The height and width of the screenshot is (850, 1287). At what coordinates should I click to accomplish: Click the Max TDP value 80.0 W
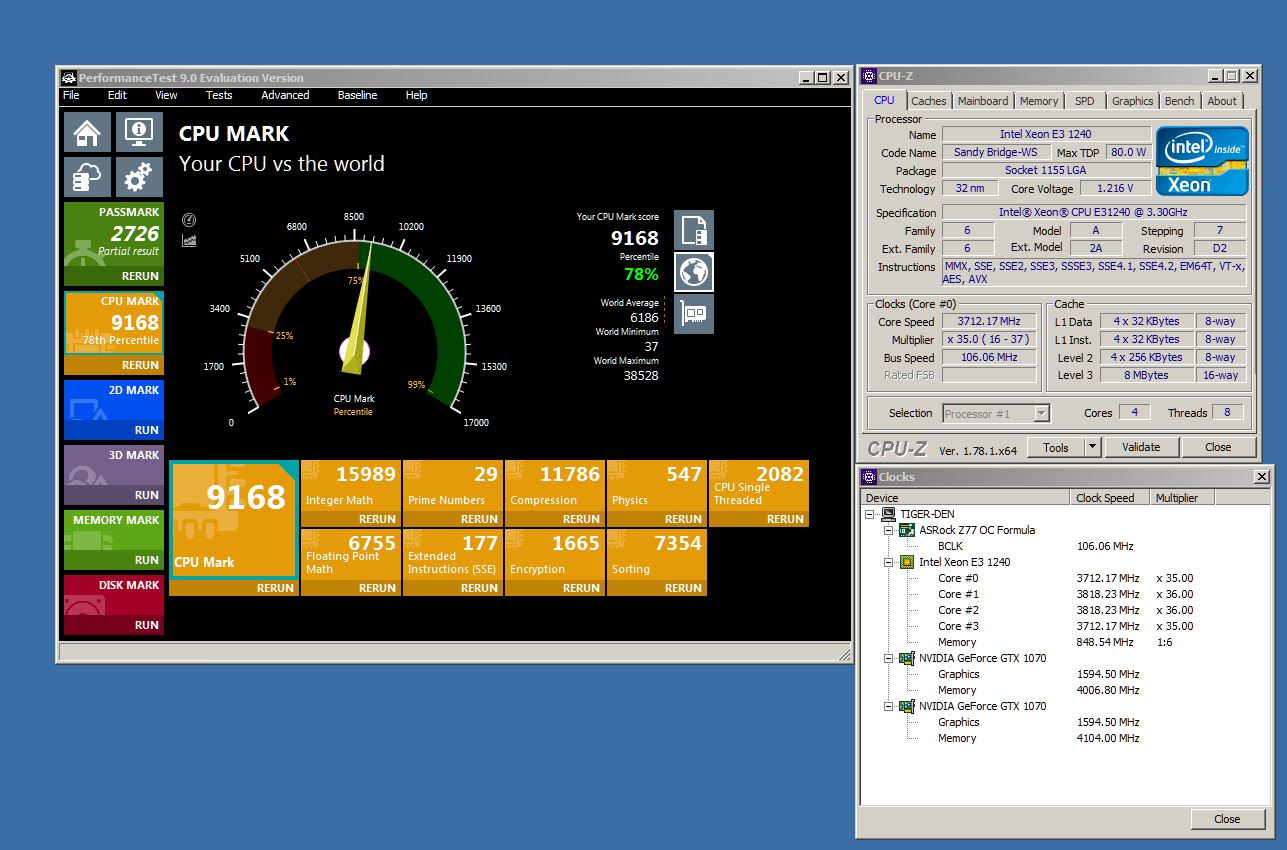coord(1127,152)
